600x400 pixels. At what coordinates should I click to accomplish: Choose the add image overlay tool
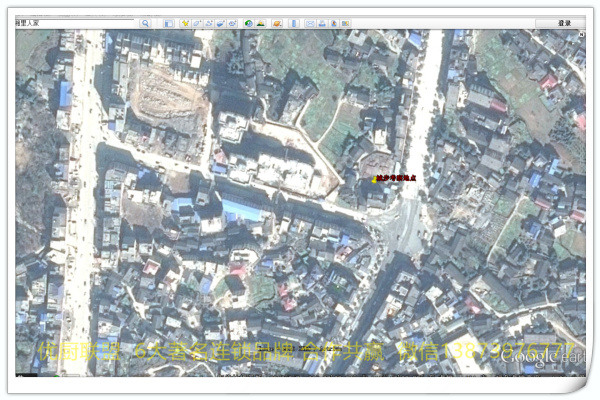[221, 23]
